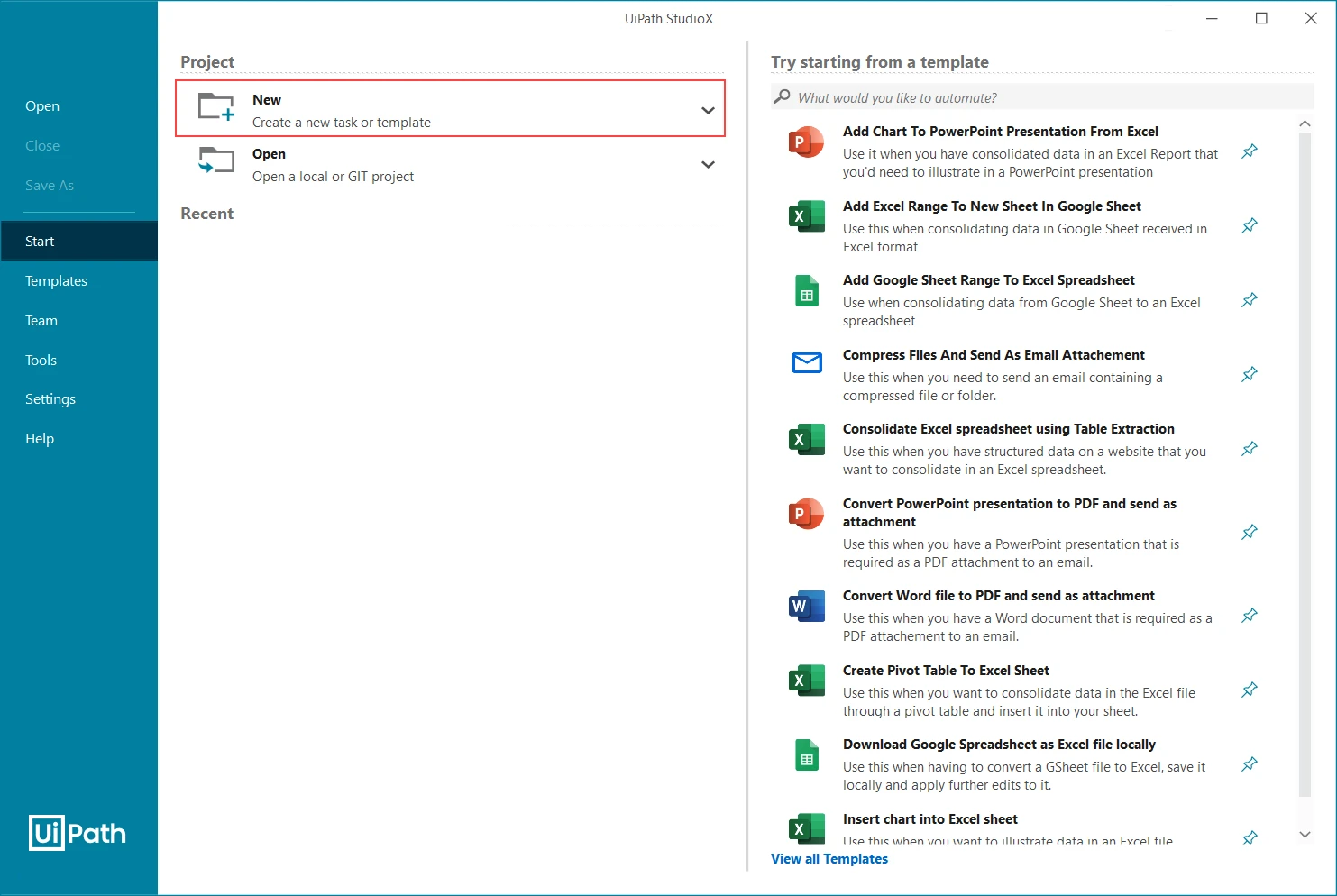Click the Word icon for Convert Word file
1337x896 pixels.
[806, 607]
